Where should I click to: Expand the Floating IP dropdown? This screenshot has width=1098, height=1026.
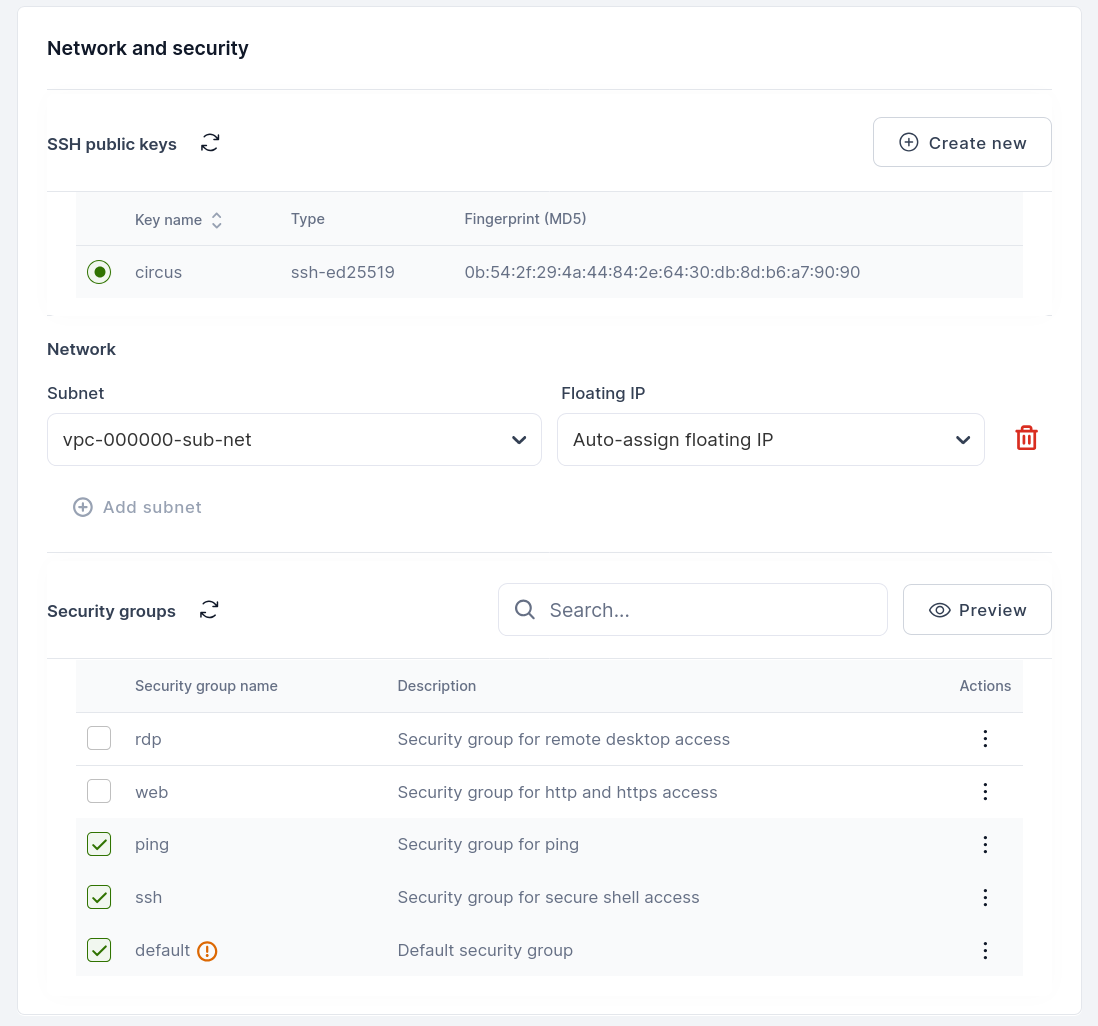coord(770,440)
